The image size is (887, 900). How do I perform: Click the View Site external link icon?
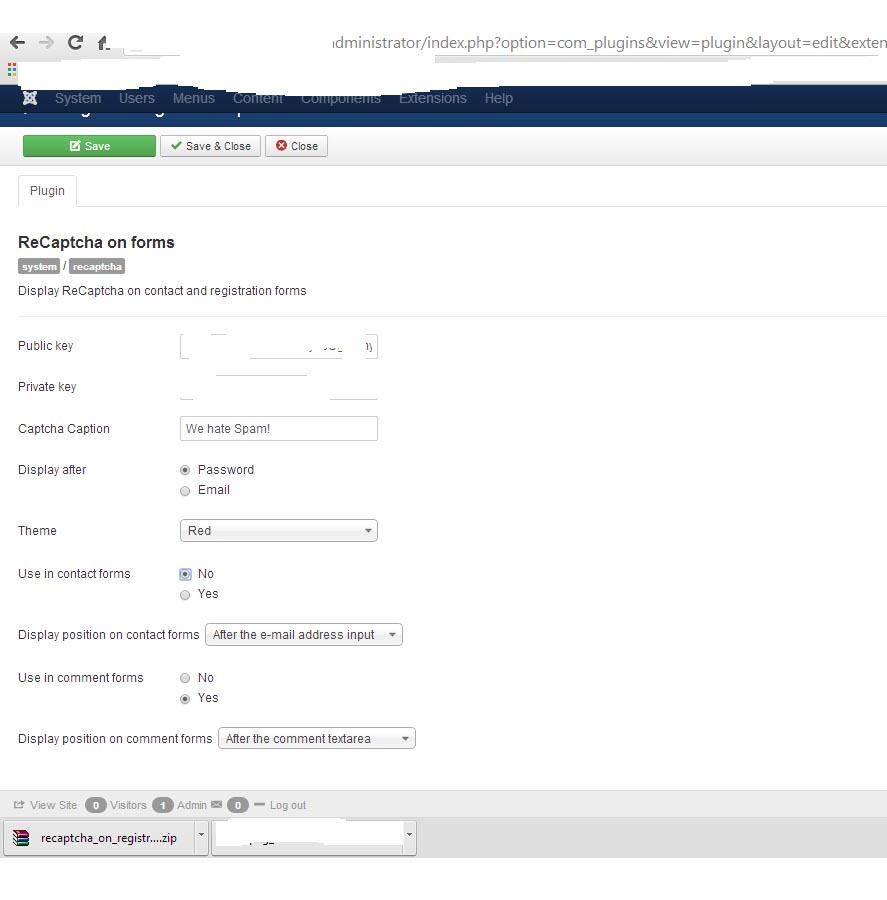coord(19,805)
